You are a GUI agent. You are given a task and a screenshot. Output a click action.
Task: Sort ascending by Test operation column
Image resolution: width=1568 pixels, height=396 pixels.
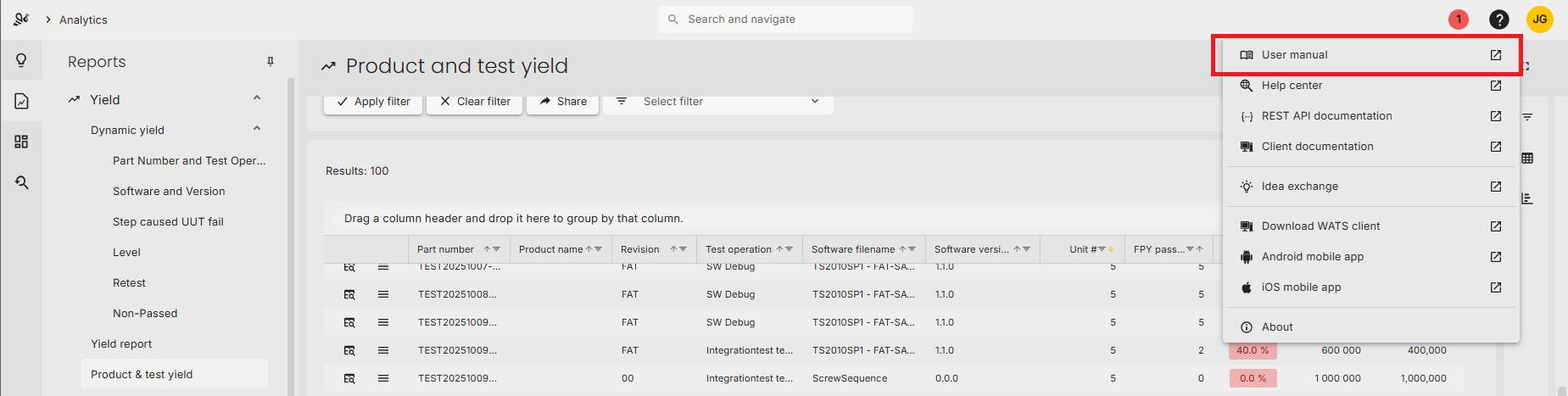tap(779, 249)
